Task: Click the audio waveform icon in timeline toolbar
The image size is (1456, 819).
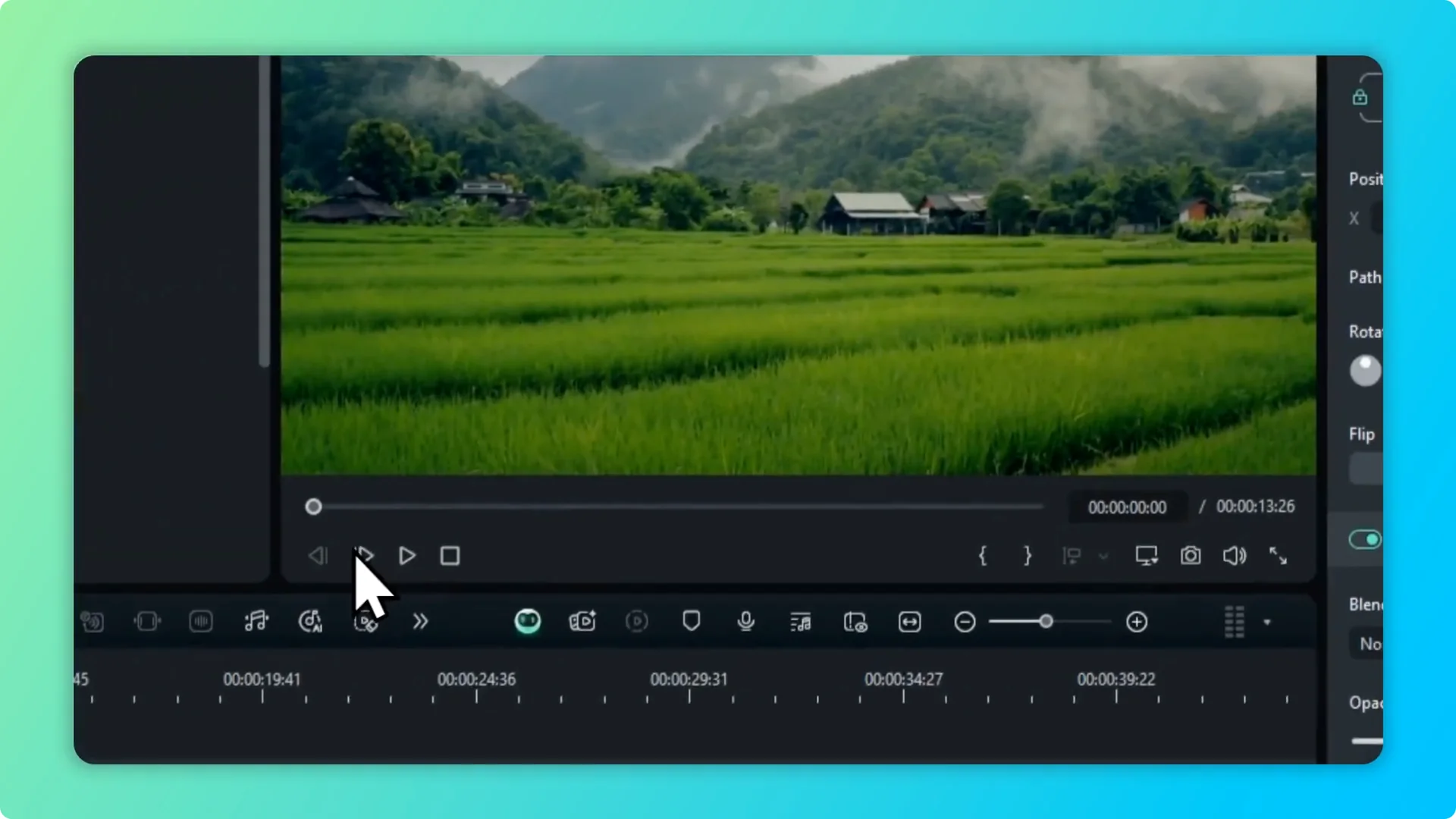Action: [x=201, y=622]
